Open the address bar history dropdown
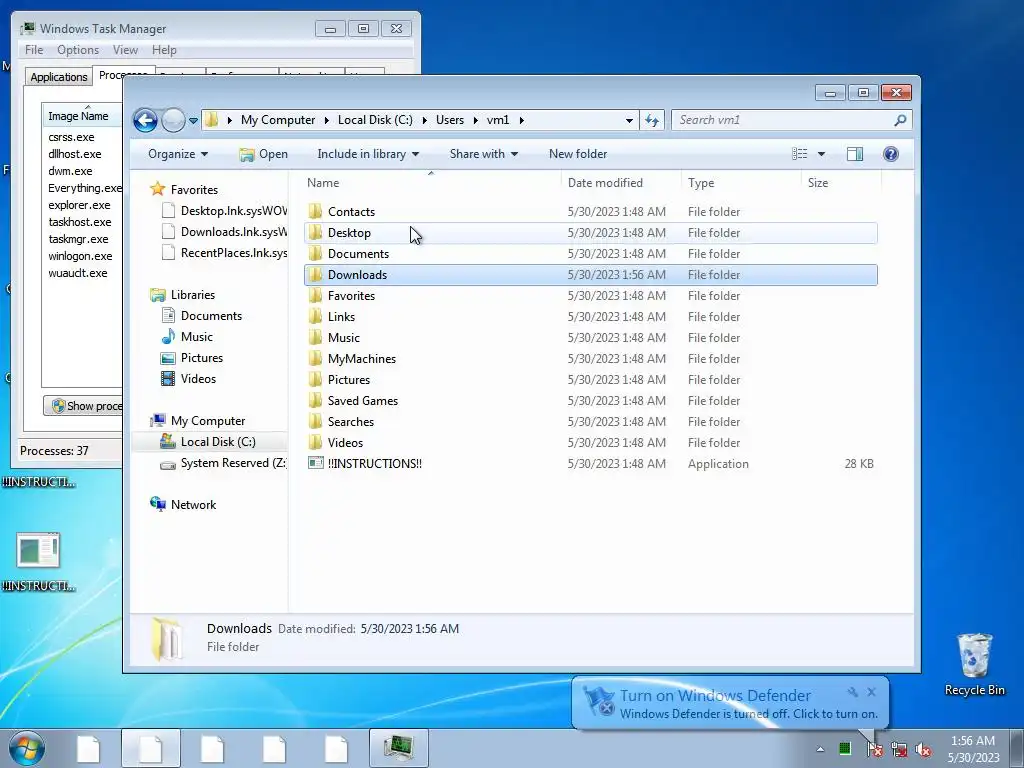The height and width of the screenshot is (768, 1024). click(x=629, y=120)
